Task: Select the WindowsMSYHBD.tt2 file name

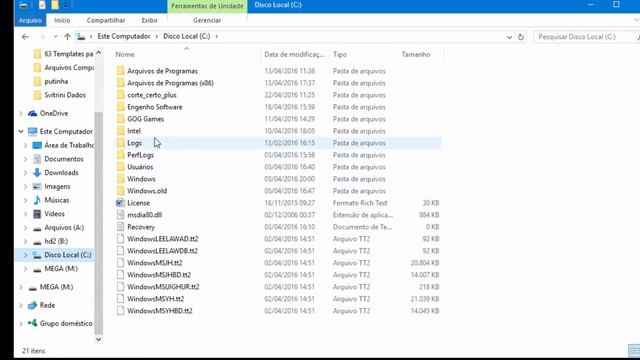Action: [160, 311]
